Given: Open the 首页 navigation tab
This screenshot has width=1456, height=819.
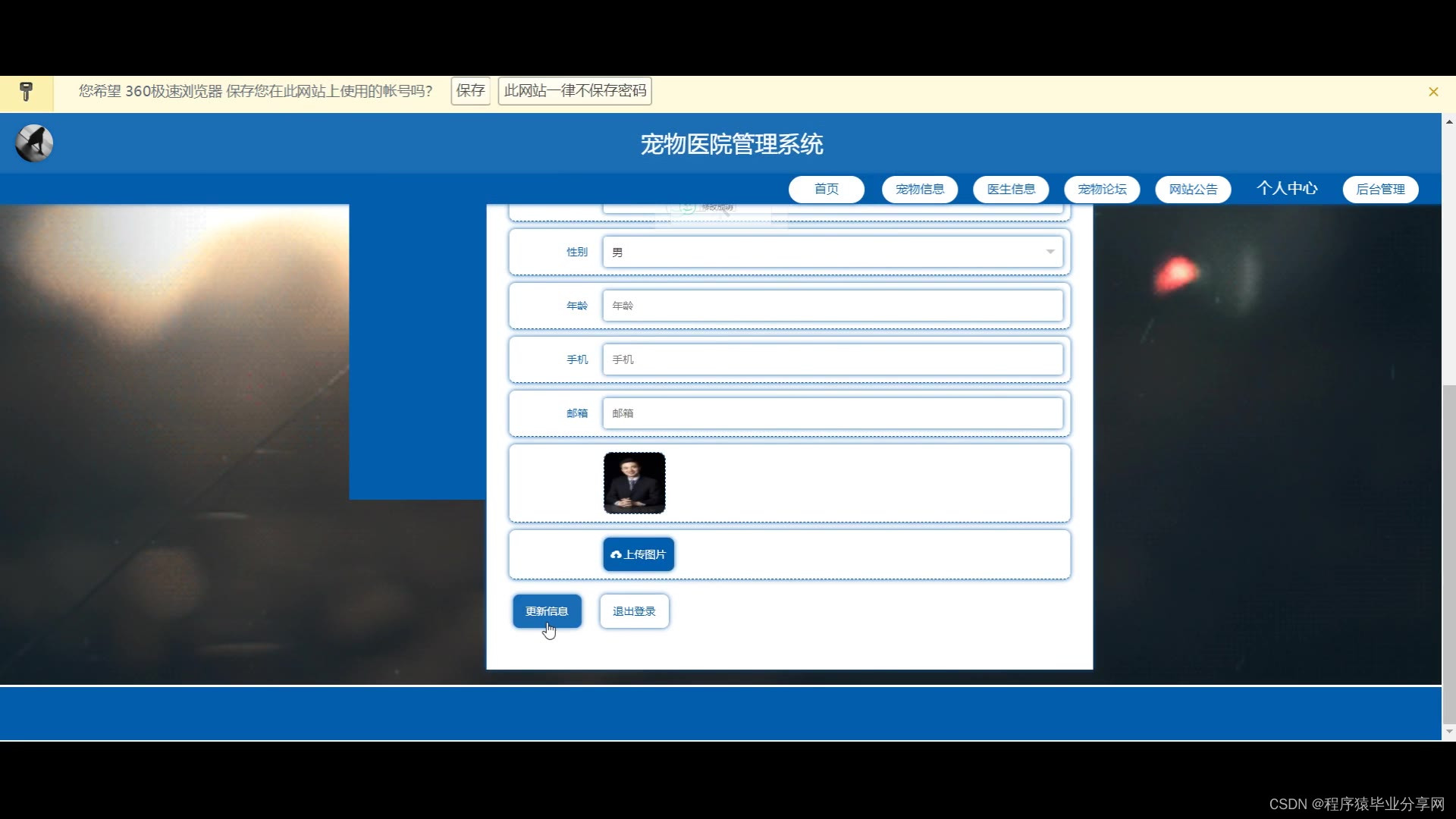Looking at the screenshot, I should pos(826,189).
